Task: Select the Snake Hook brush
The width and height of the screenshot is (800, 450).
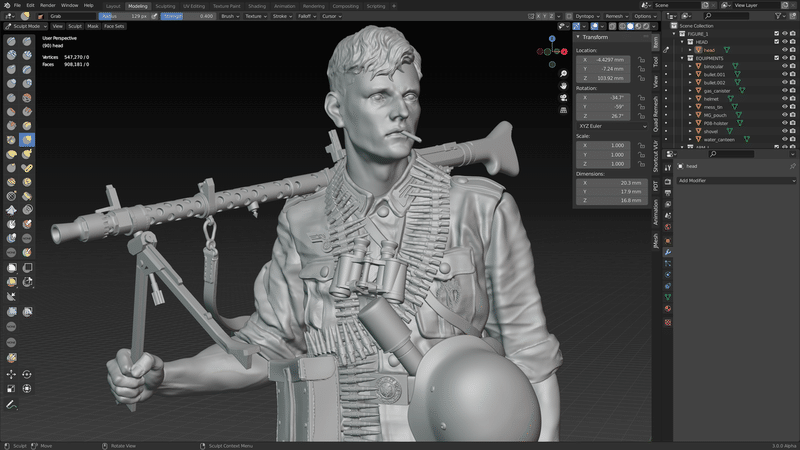Action: [27, 154]
